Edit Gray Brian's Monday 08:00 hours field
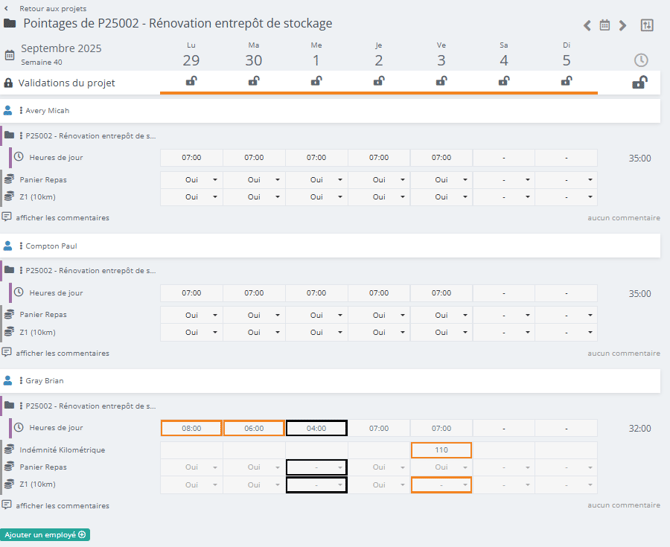 pos(191,428)
